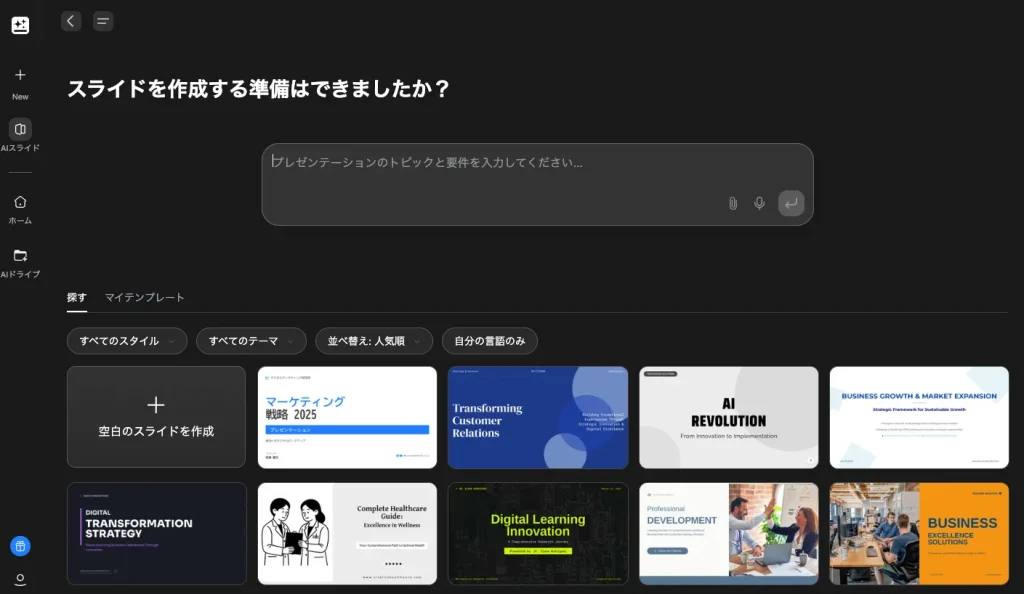Change sorting via 並べ替え: 人気順 dropdown
This screenshot has height=594, width=1024.
coord(373,341)
